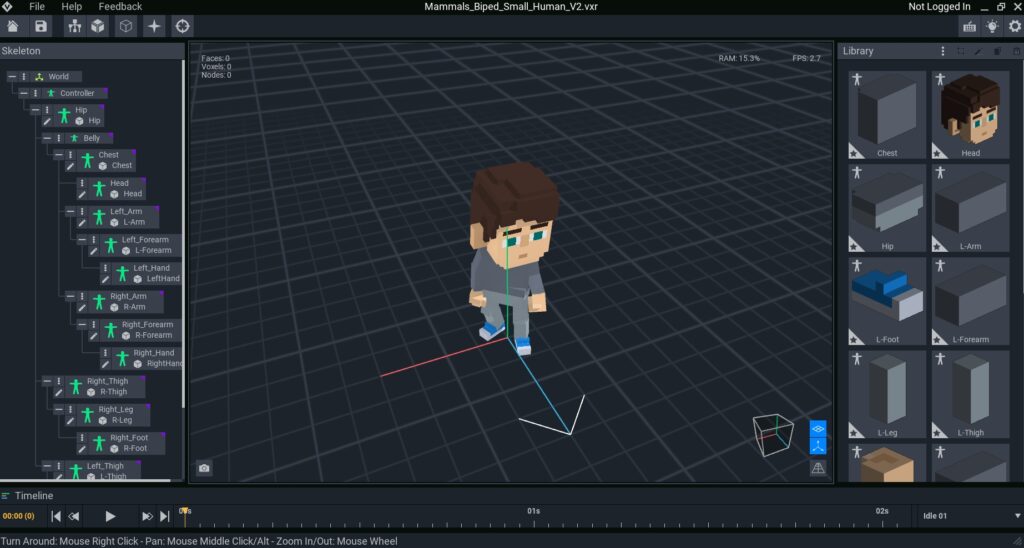
Task: Collapse the Left_Arm tree node
Action: 71,212
